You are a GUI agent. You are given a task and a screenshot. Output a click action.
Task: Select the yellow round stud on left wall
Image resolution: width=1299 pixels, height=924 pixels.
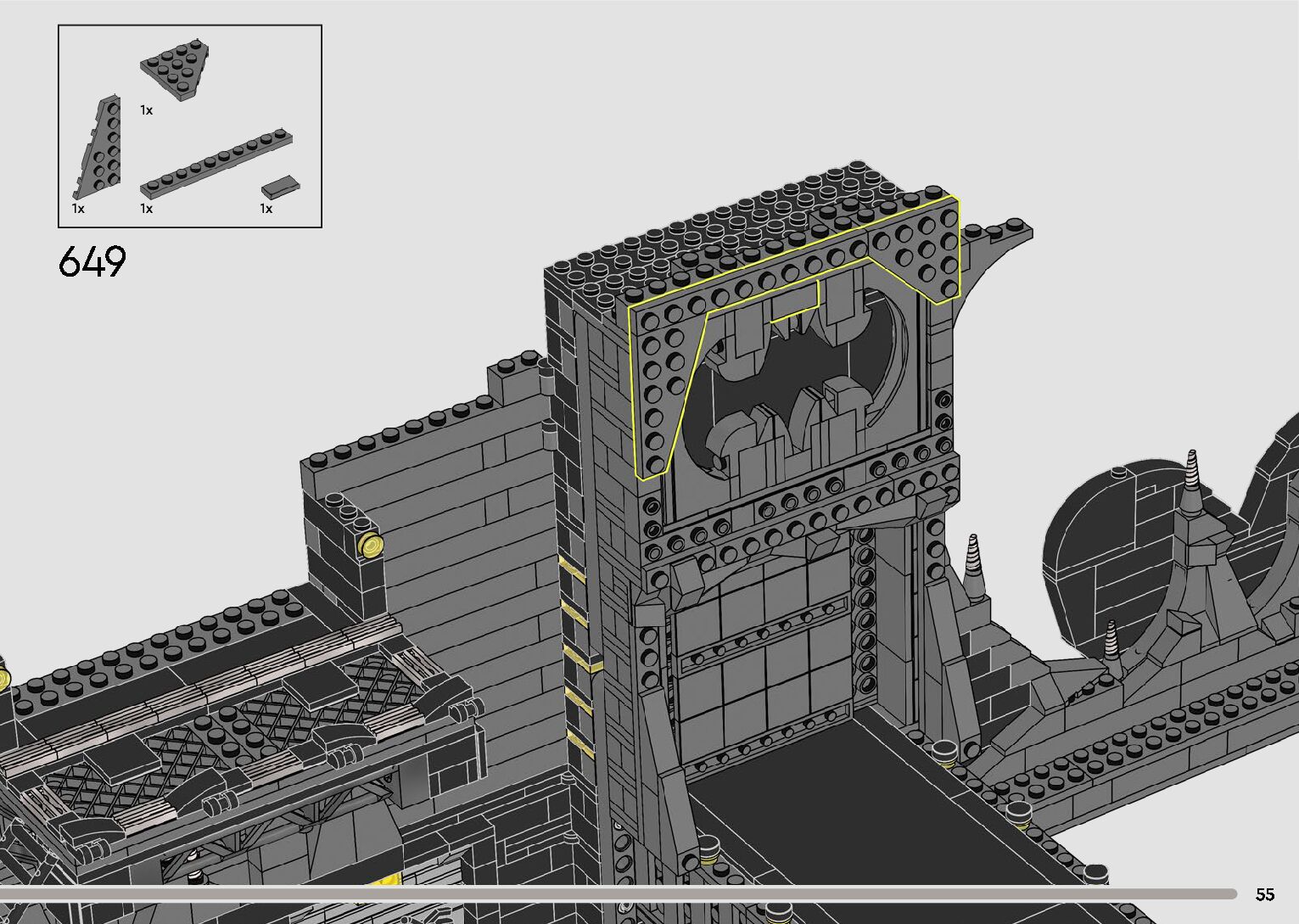(x=370, y=545)
